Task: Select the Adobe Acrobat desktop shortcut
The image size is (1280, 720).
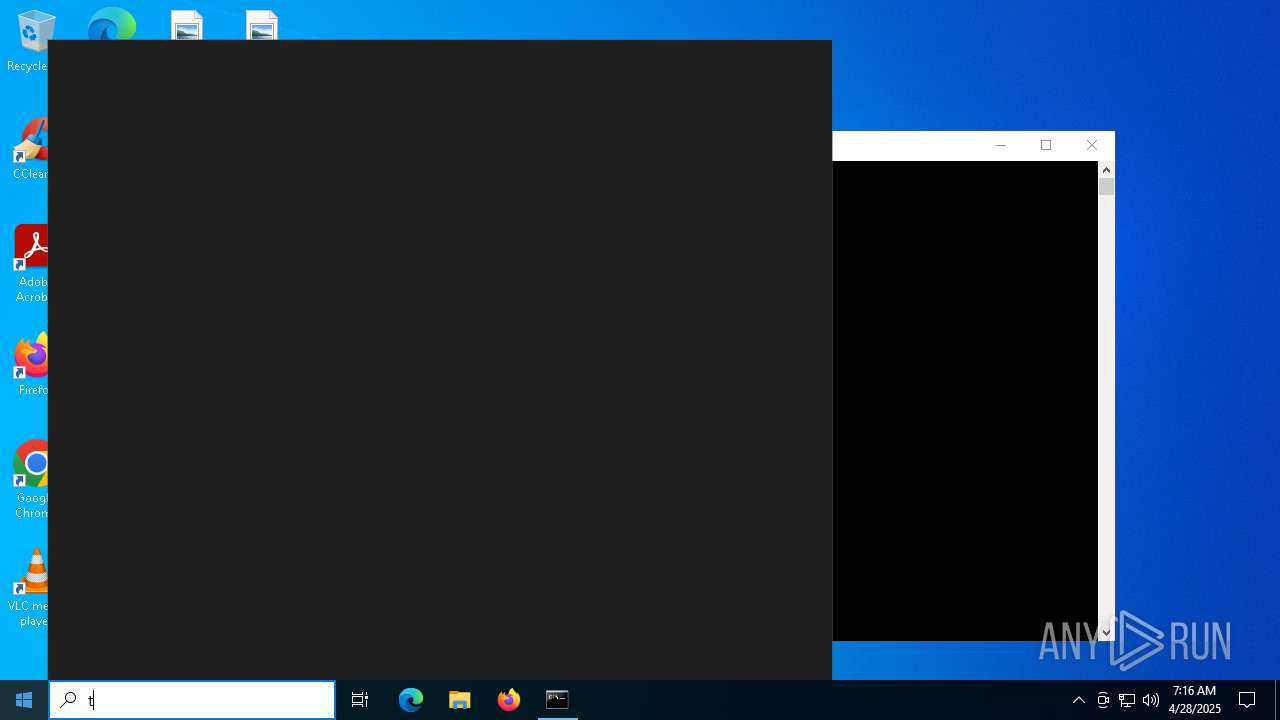Action: tap(32, 263)
